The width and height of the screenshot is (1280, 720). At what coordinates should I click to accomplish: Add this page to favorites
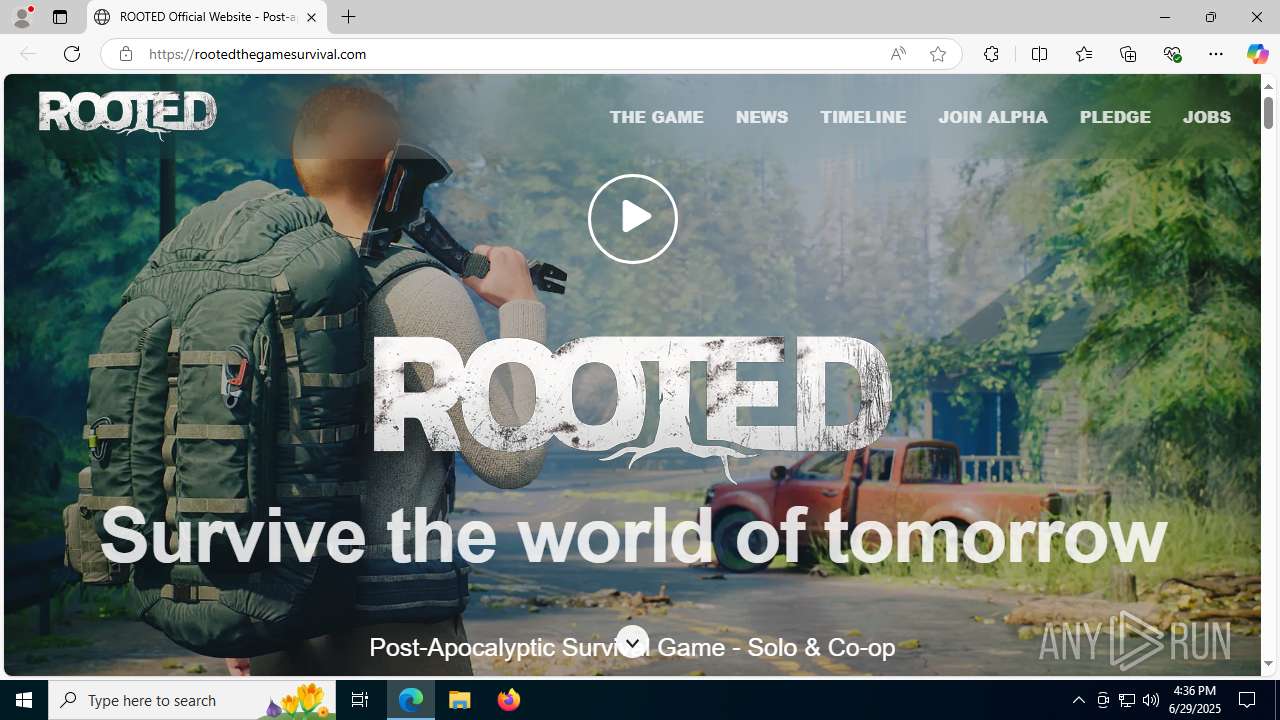(937, 54)
